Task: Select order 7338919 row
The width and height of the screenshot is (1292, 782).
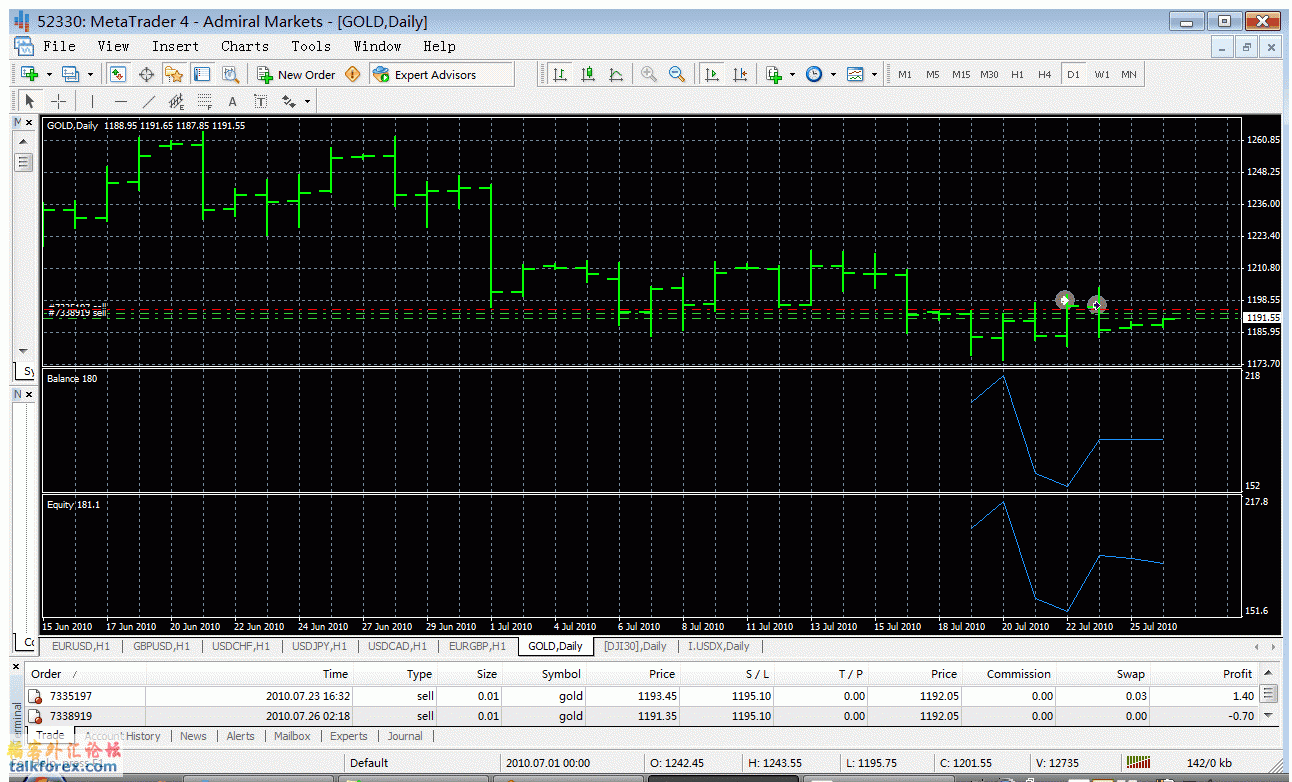Action: (x=642, y=716)
